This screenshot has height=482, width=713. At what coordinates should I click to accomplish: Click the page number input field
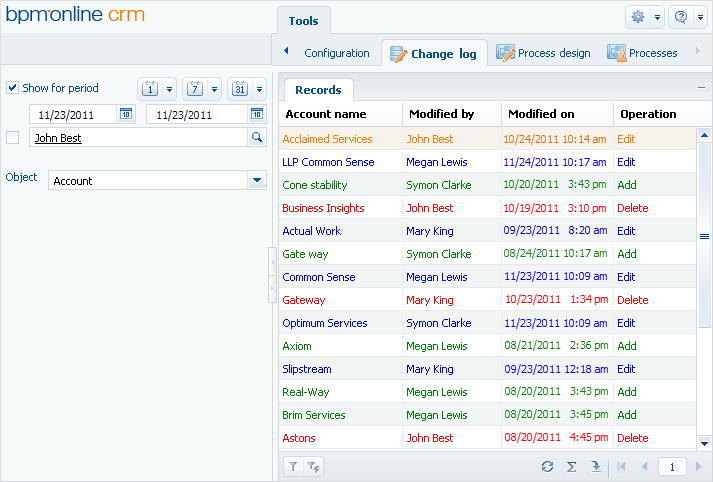(x=673, y=466)
